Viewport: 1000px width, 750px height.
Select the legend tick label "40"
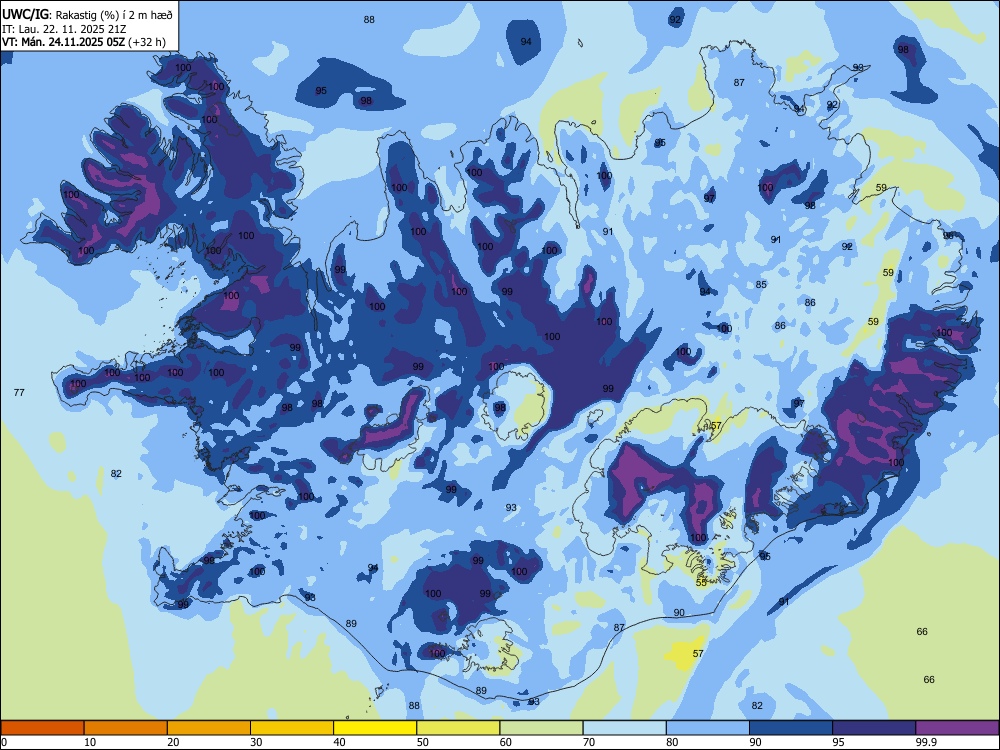[x=340, y=742]
